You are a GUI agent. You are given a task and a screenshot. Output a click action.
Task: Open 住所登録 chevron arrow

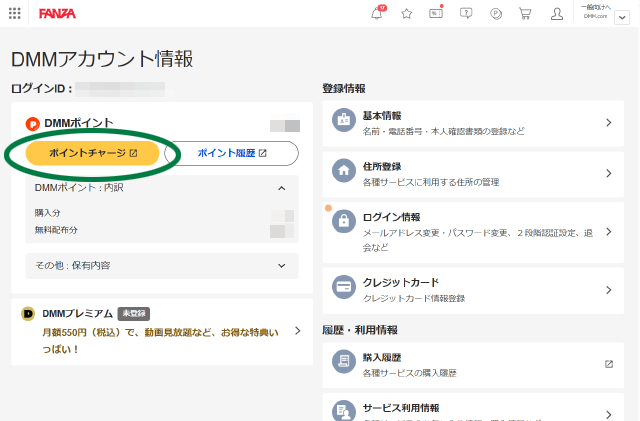[x=609, y=173]
